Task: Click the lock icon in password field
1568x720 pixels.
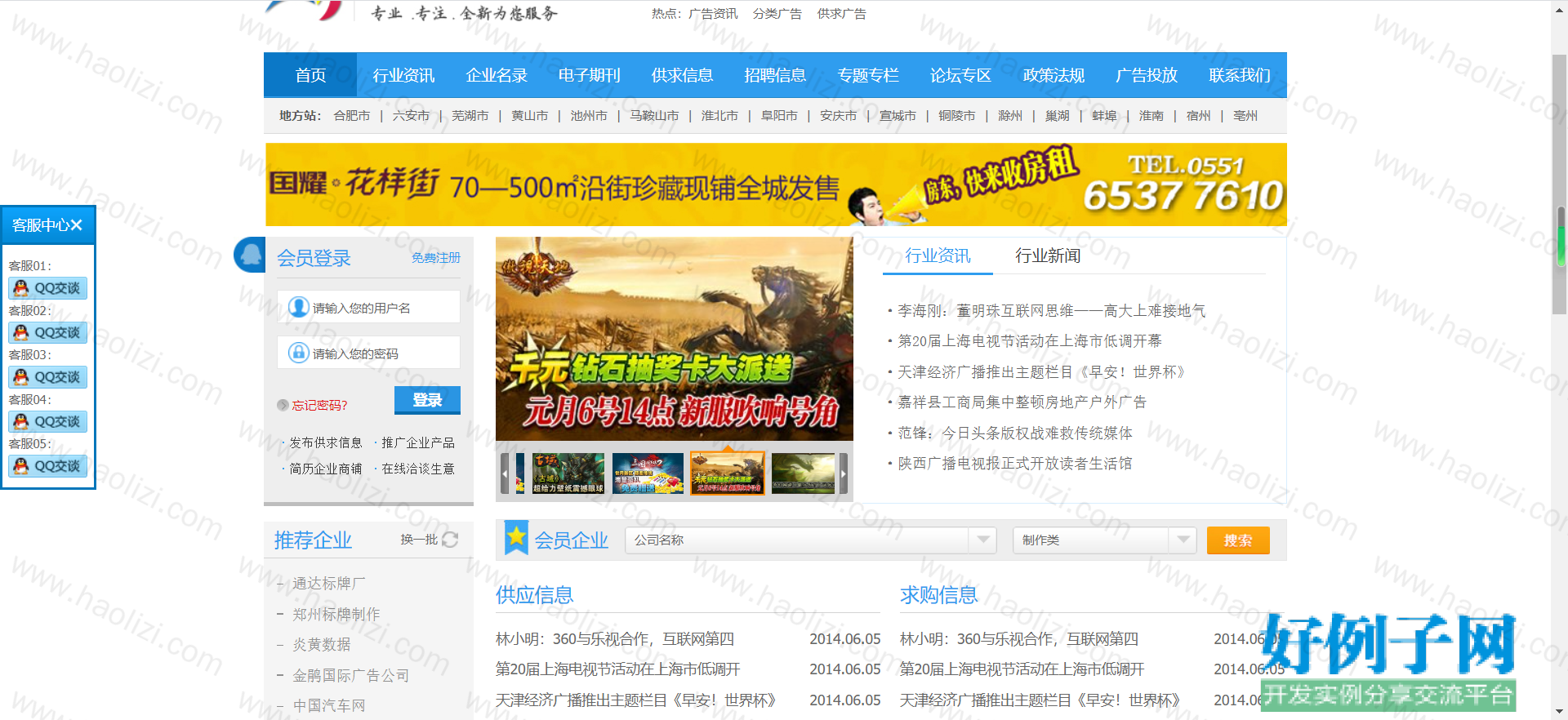Action: [299, 353]
